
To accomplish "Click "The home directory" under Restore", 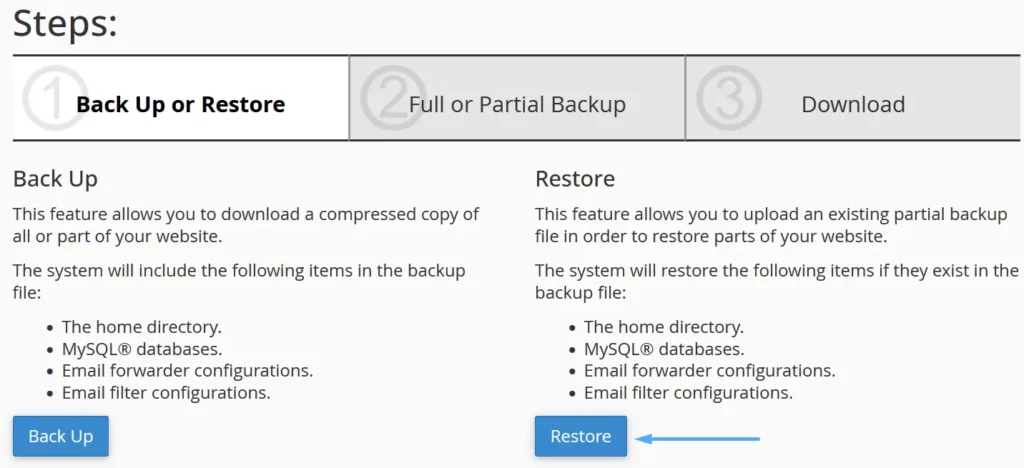I will tap(663, 327).
